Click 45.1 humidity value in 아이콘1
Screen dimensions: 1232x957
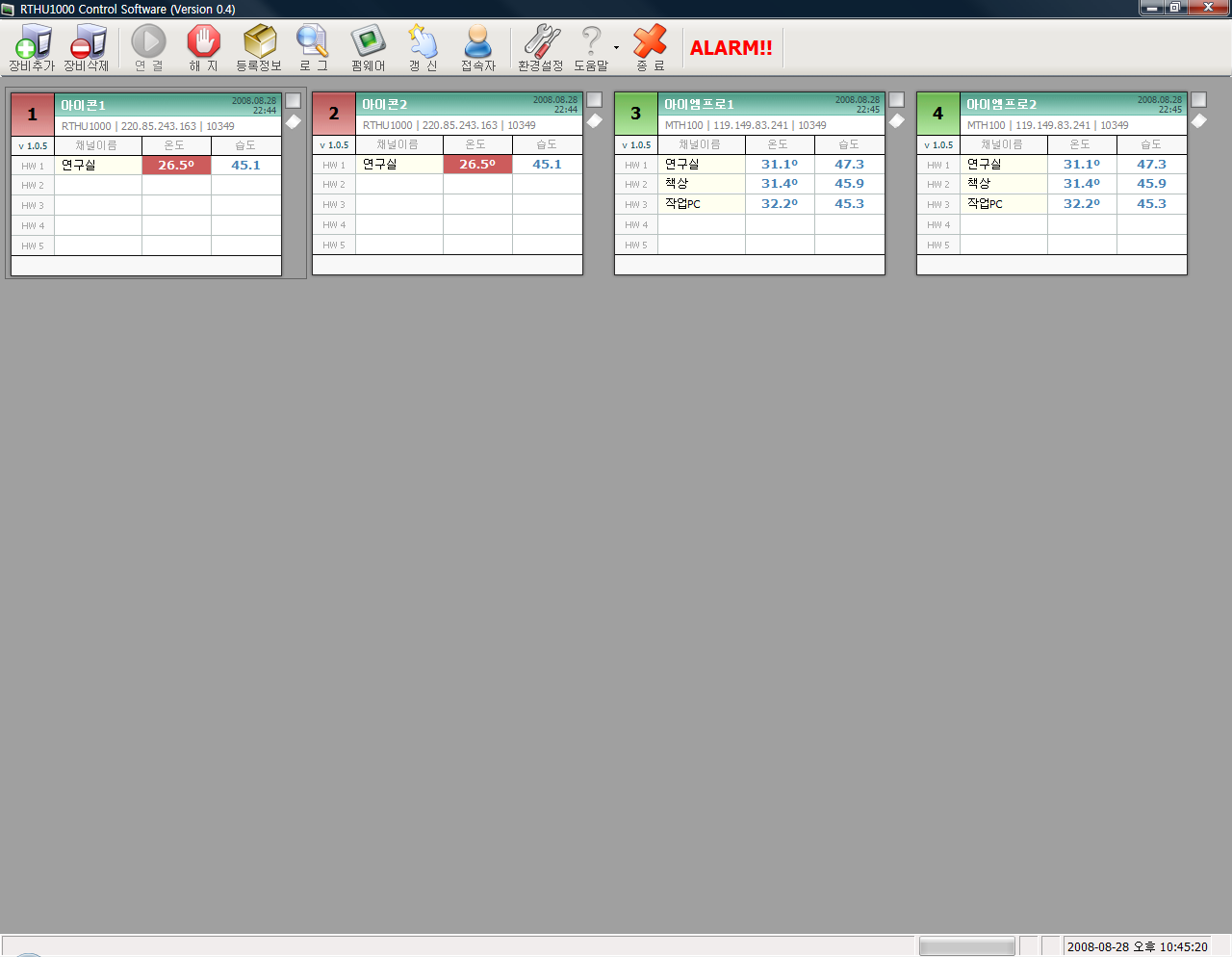[x=245, y=166]
